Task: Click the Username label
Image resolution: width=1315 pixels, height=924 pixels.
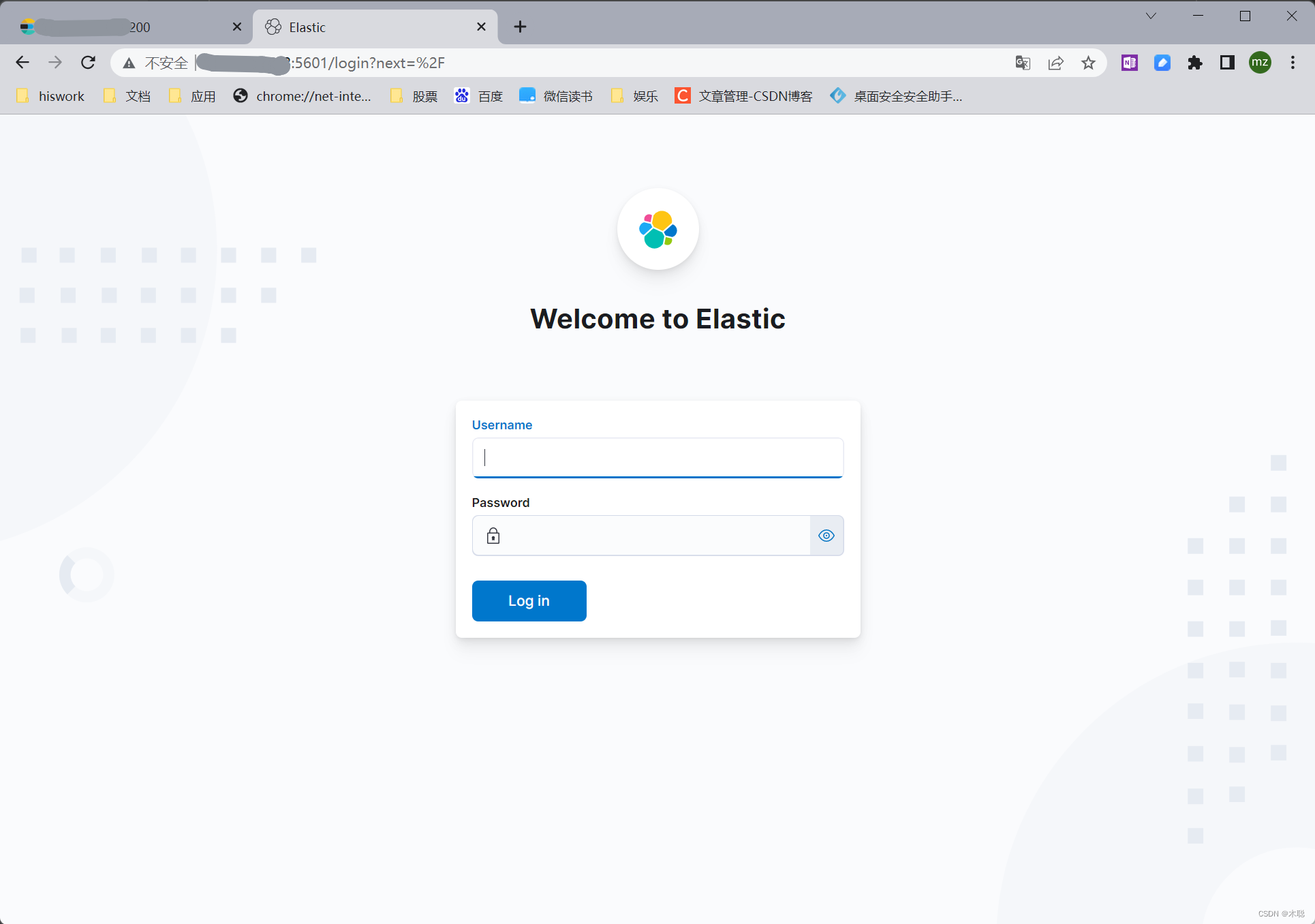Action: (x=502, y=425)
